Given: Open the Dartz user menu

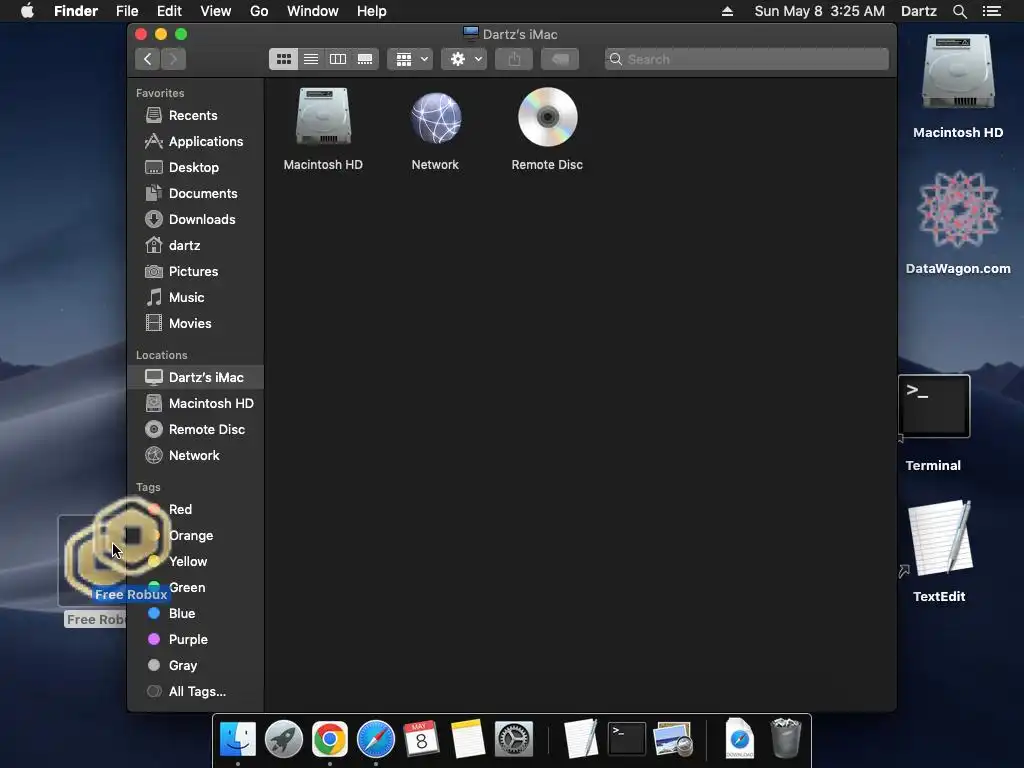Looking at the screenshot, I should 919,11.
